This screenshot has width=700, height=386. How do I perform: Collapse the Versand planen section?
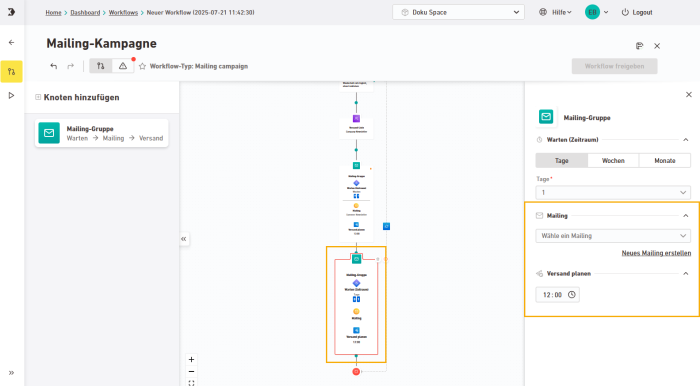686,274
